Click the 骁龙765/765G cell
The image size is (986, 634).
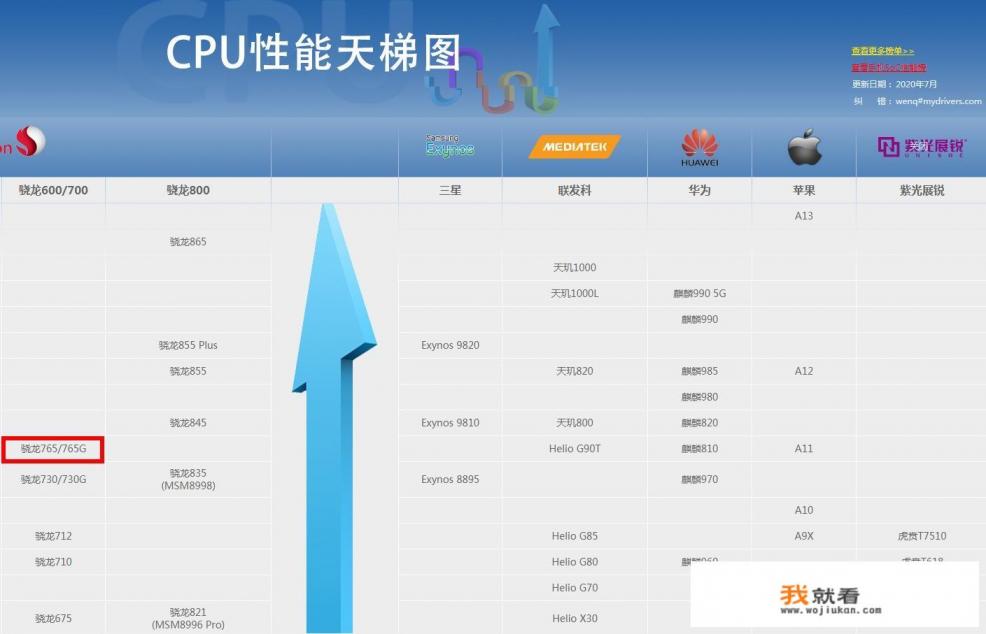pyautogui.click(x=53, y=448)
